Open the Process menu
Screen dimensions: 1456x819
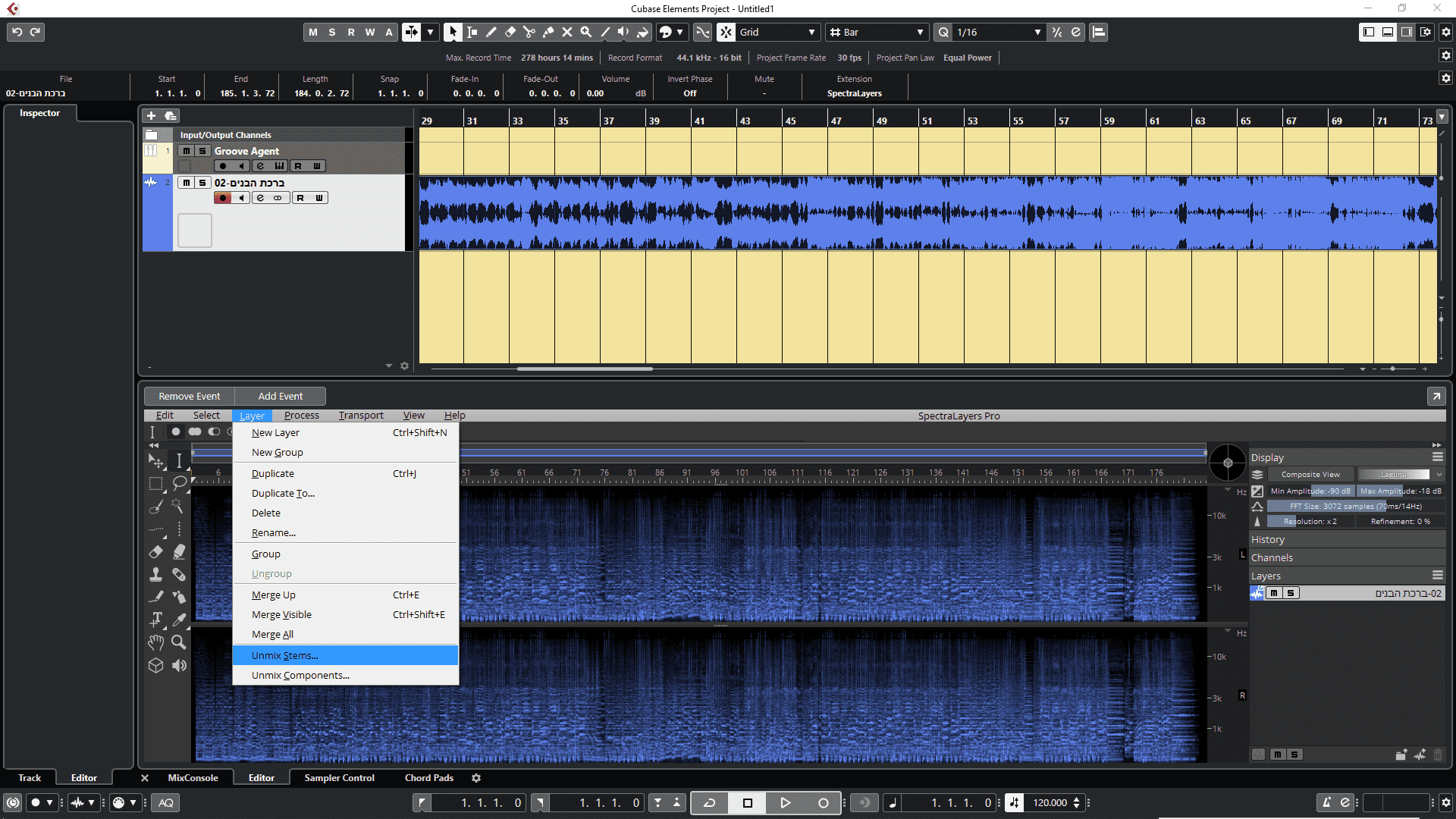click(x=301, y=416)
